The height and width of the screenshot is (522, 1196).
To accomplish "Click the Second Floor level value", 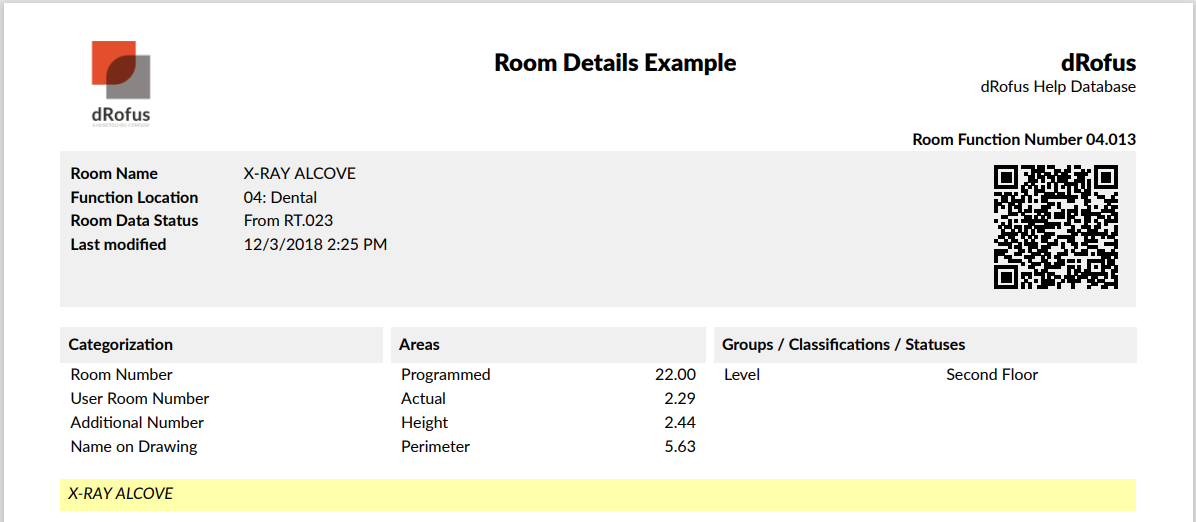I will coord(992,375).
